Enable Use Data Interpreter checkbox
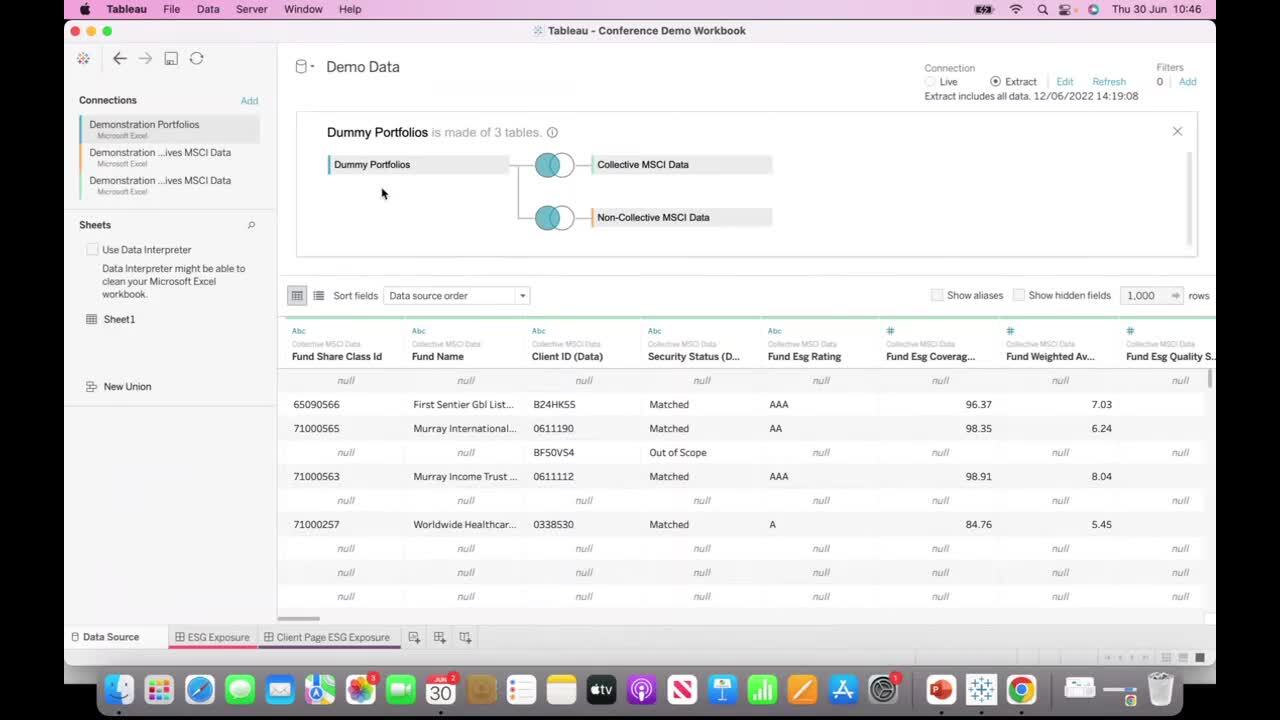This screenshot has height=720, width=1280. tap(92, 250)
